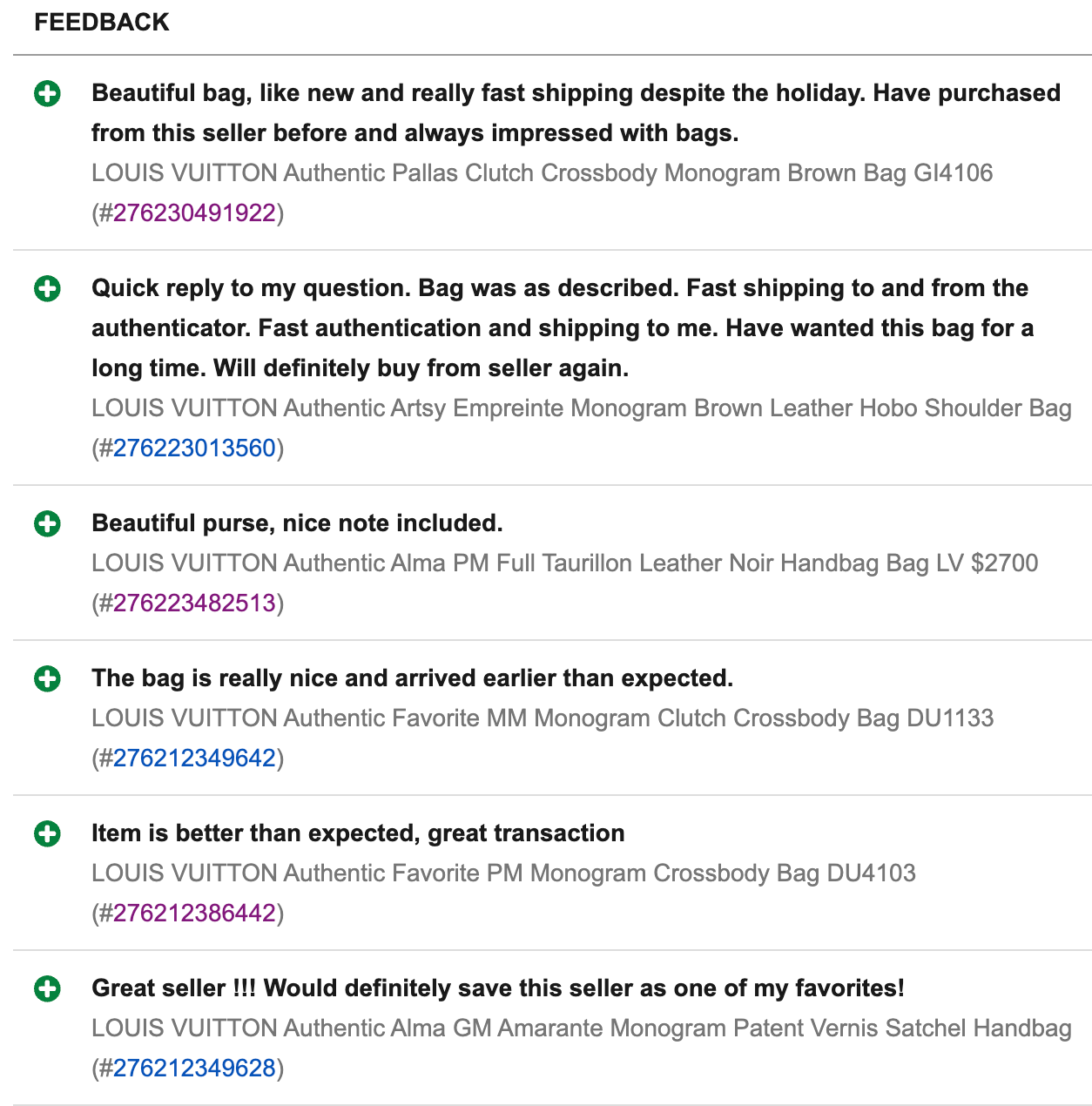Open item number 276212386442 link
The height and width of the screenshot is (1106, 1092).
click(x=194, y=914)
